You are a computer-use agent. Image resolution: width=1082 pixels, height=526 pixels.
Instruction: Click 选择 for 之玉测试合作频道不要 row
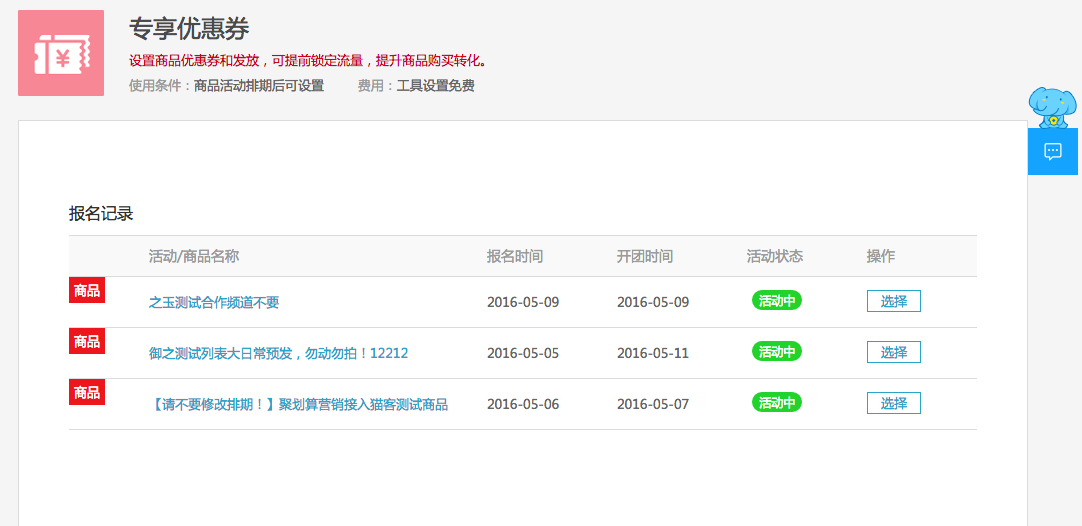click(894, 301)
